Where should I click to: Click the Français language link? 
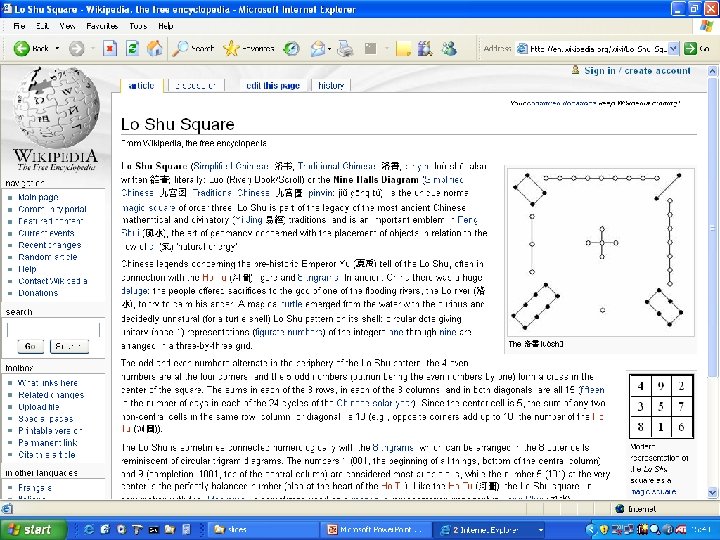[x=35, y=487]
